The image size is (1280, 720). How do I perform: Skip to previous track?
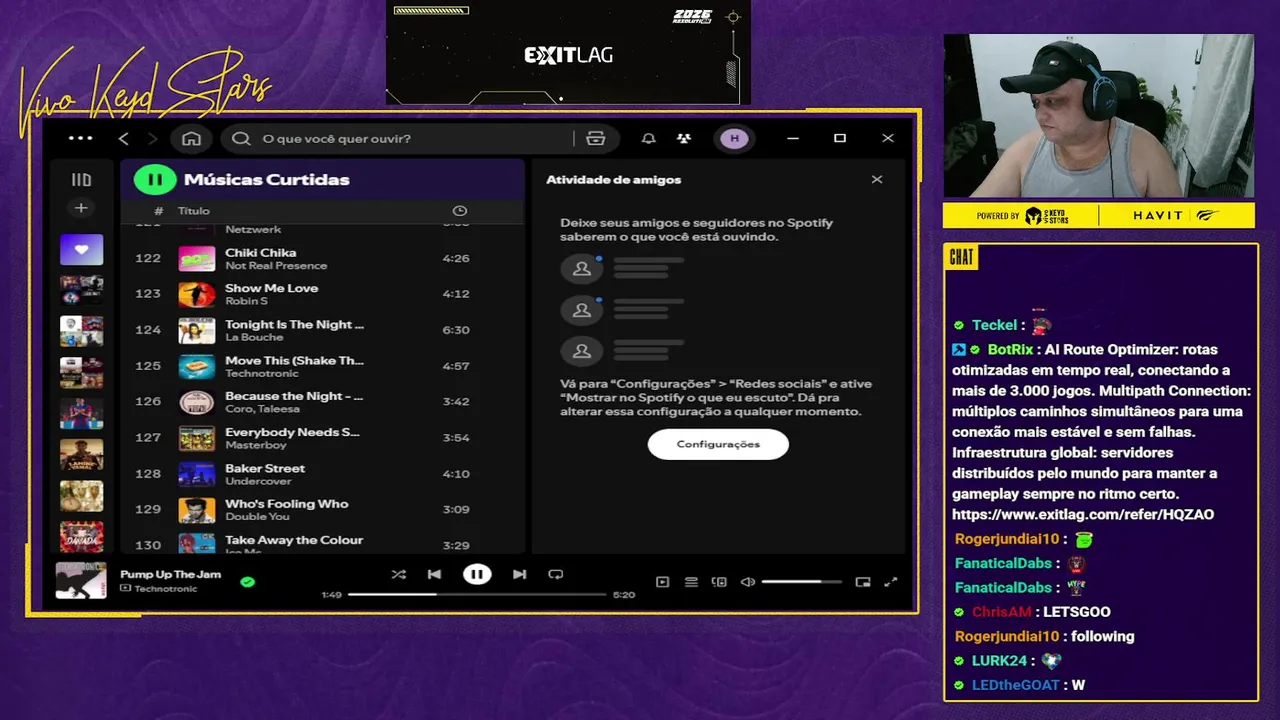[x=434, y=574]
